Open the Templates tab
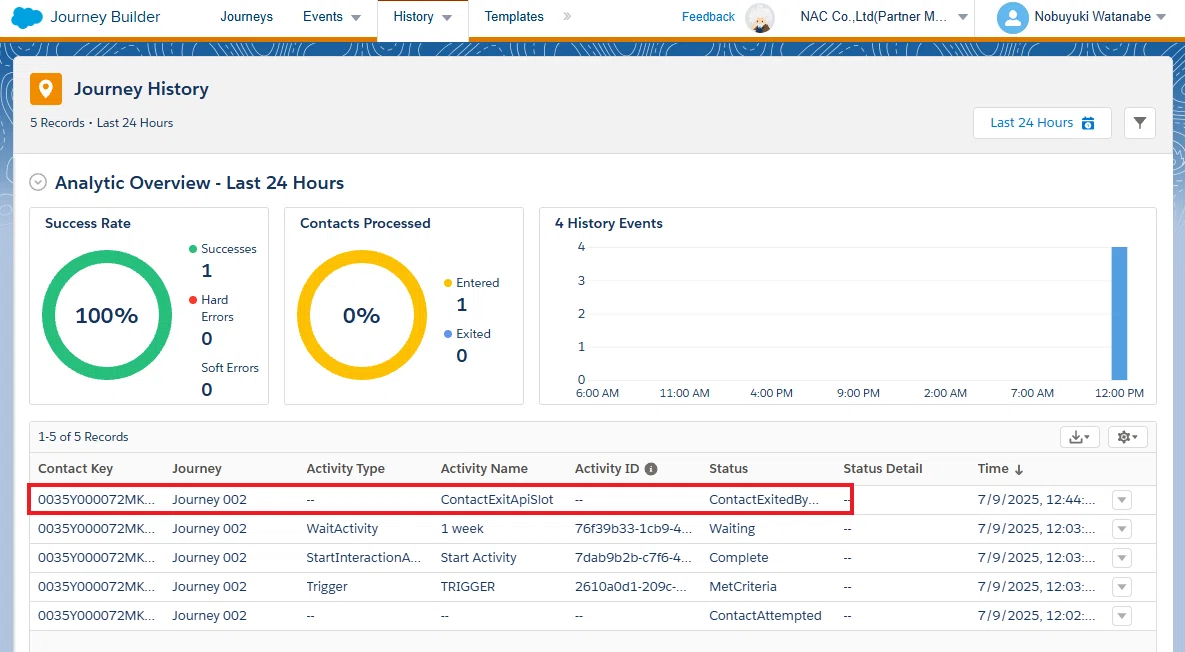Screen dimensions: 1185x652 [514, 17]
